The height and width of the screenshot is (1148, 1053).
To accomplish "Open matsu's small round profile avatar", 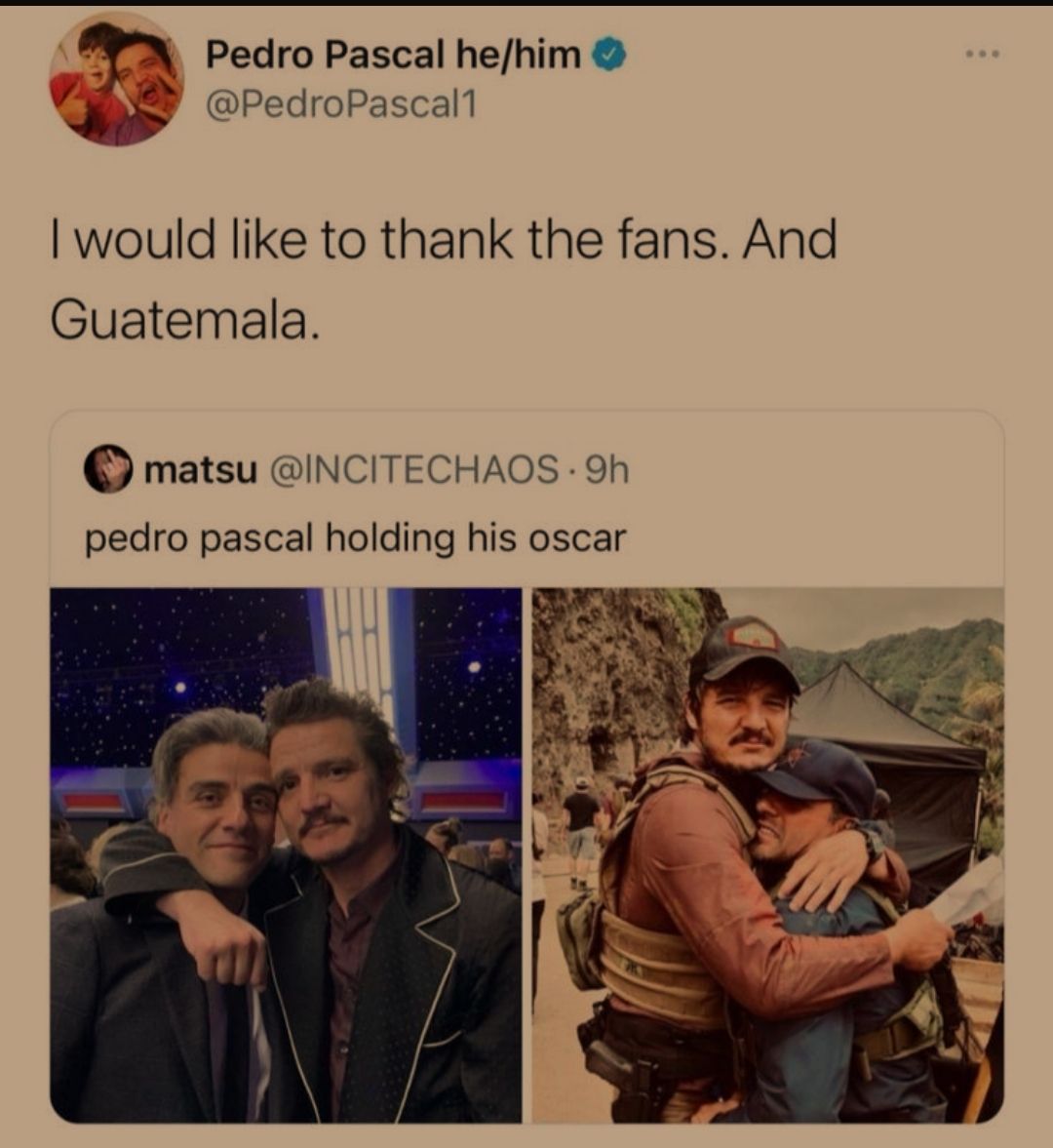I will [108, 469].
